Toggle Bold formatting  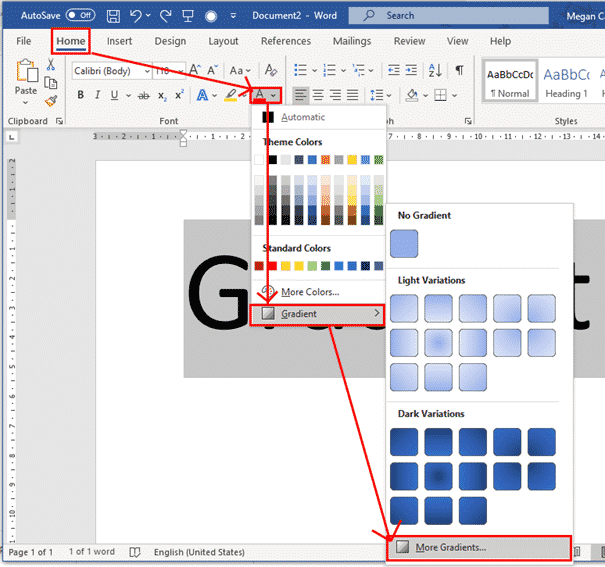81,95
